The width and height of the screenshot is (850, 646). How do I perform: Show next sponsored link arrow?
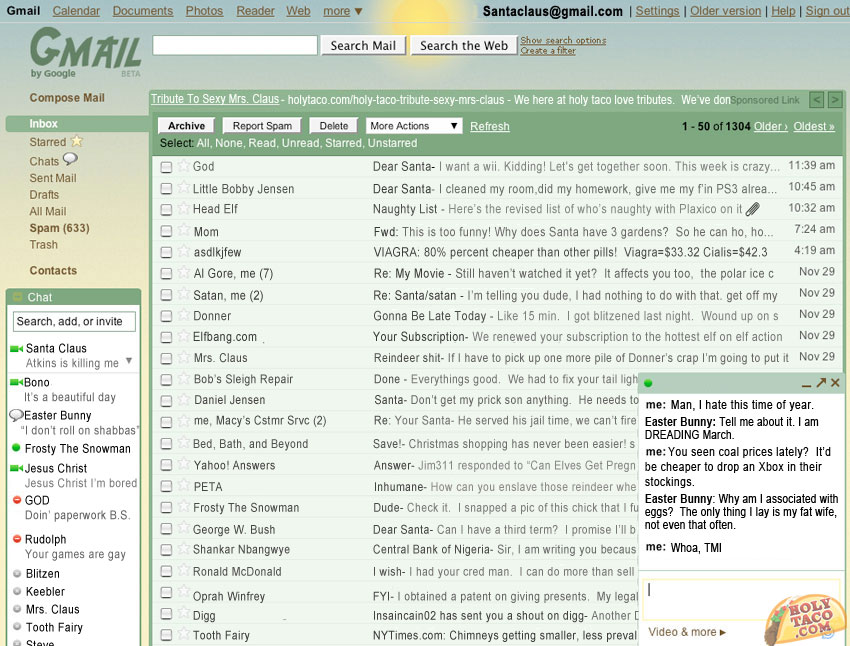pyautogui.click(x=835, y=100)
